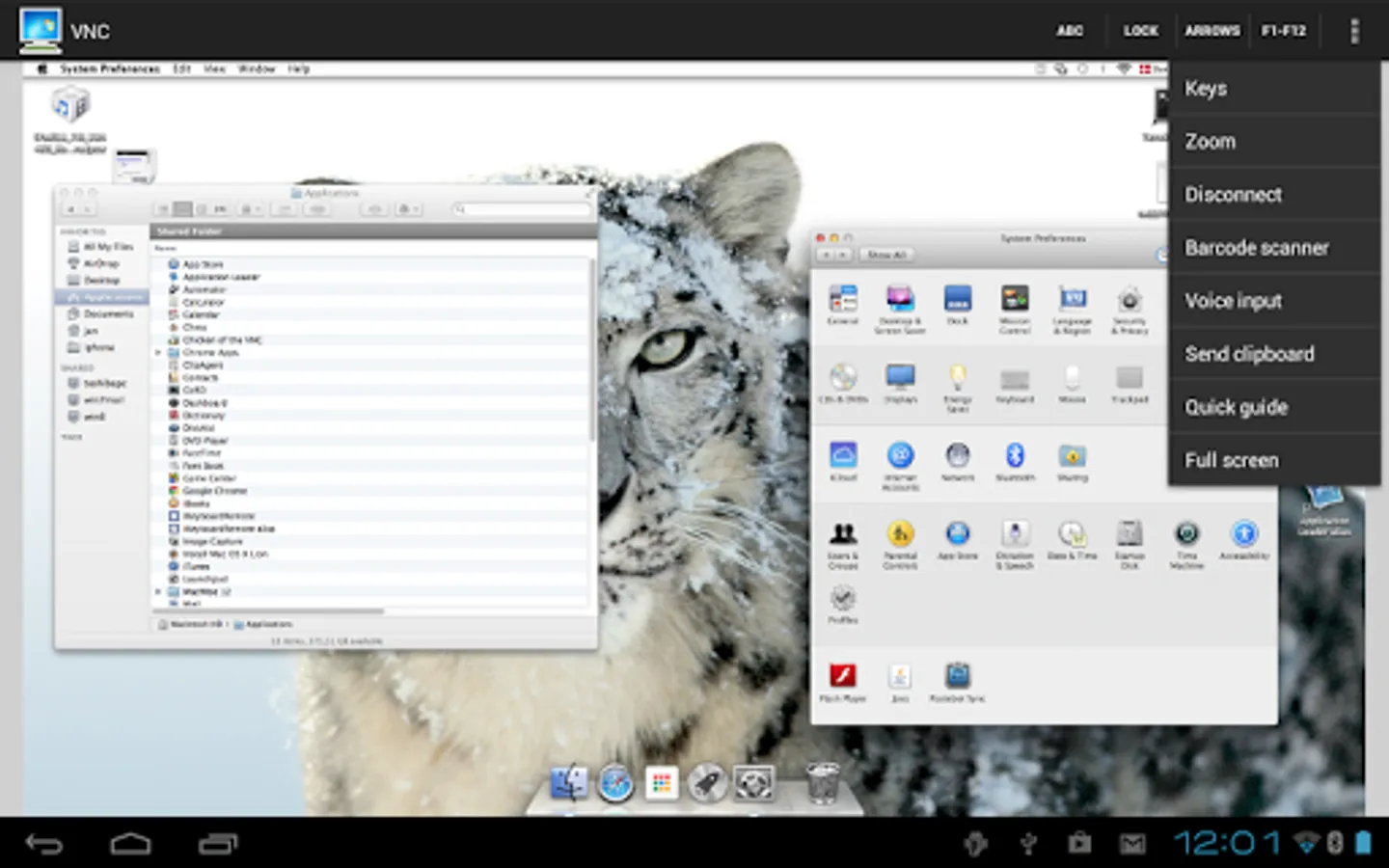Image resolution: width=1389 pixels, height=868 pixels.
Task: Click the Time Machine preferences icon
Action: (1186, 534)
